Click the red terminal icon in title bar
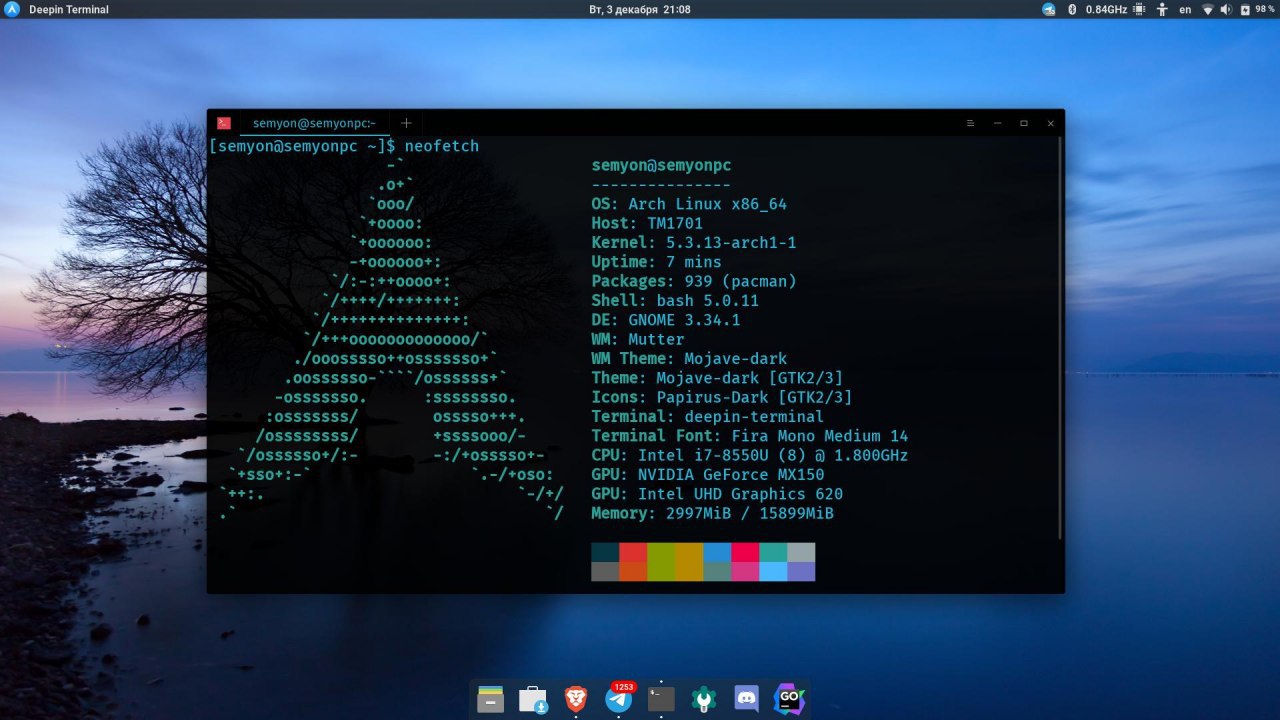This screenshot has height=720, width=1280. (223, 123)
